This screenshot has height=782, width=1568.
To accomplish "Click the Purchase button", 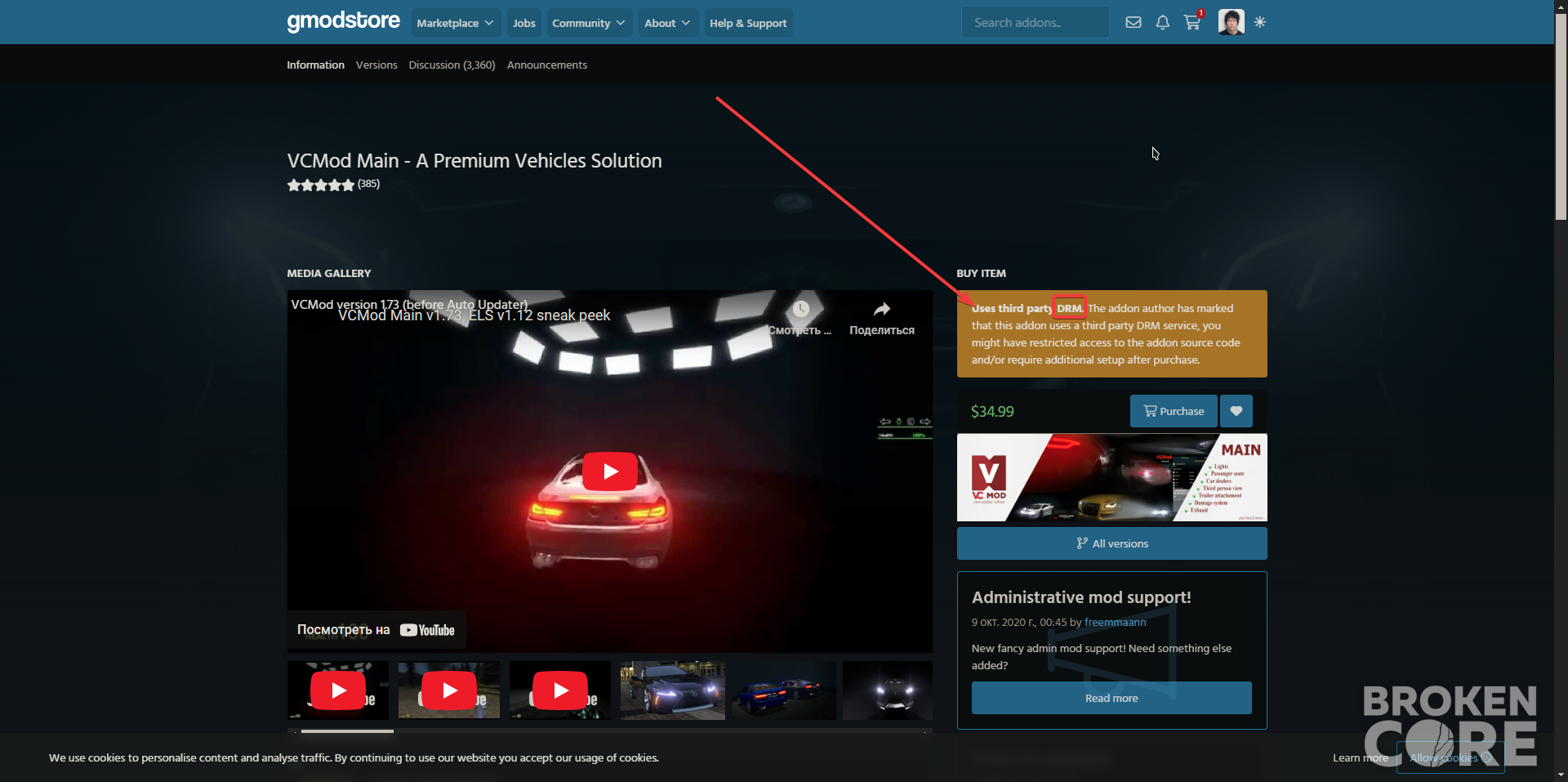I will click(x=1174, y=411).
